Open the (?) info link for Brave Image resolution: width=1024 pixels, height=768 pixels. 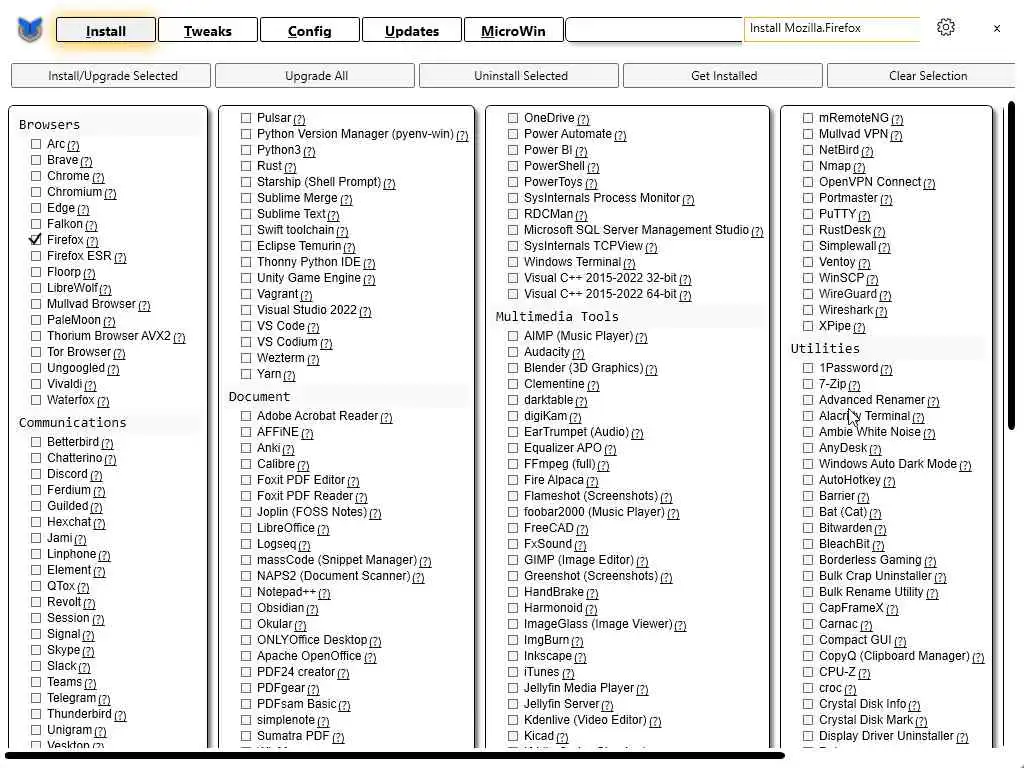[x=86, y=161]
